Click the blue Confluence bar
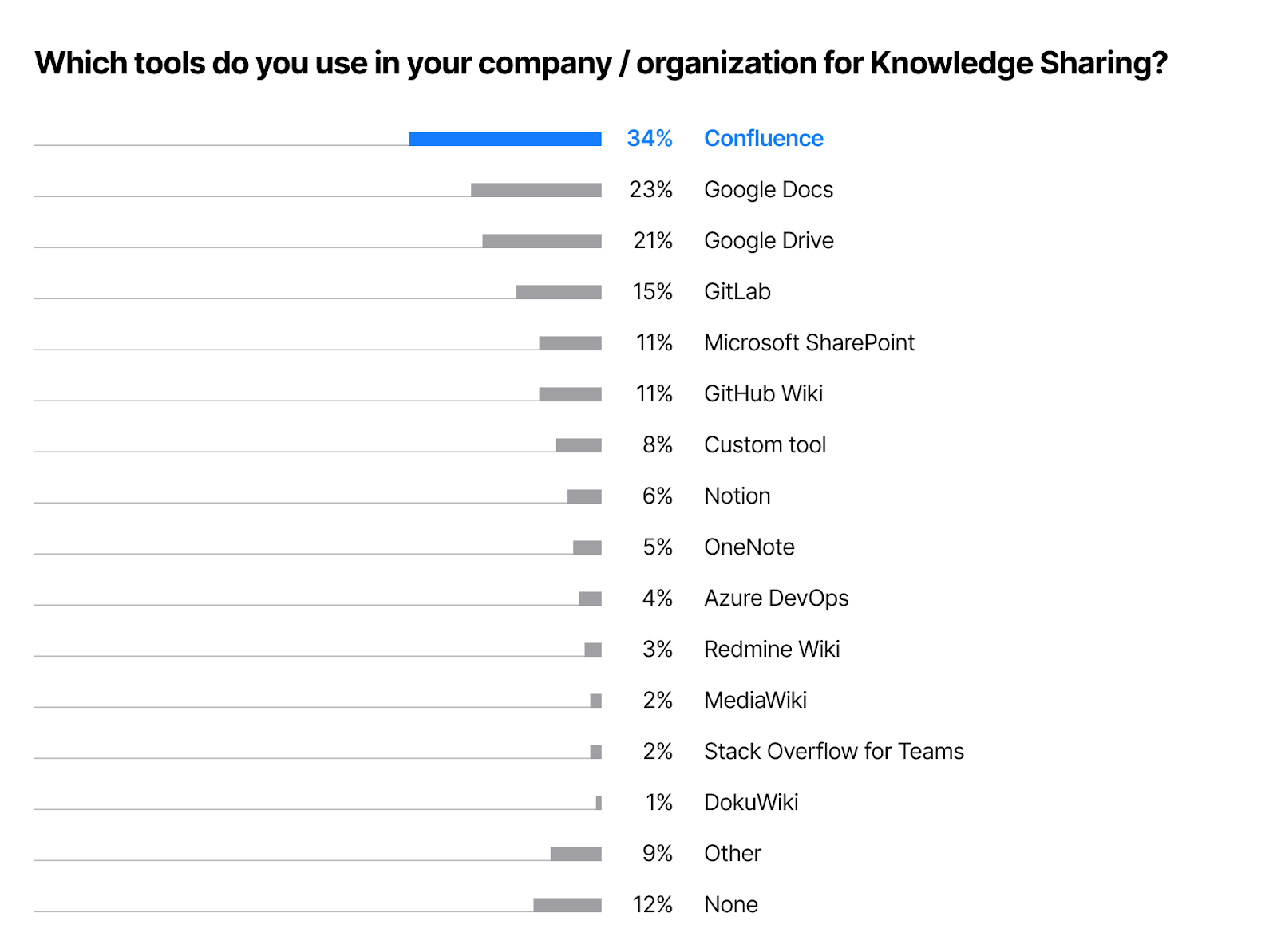Viewport: 1277px width, 952px height. 504,139
